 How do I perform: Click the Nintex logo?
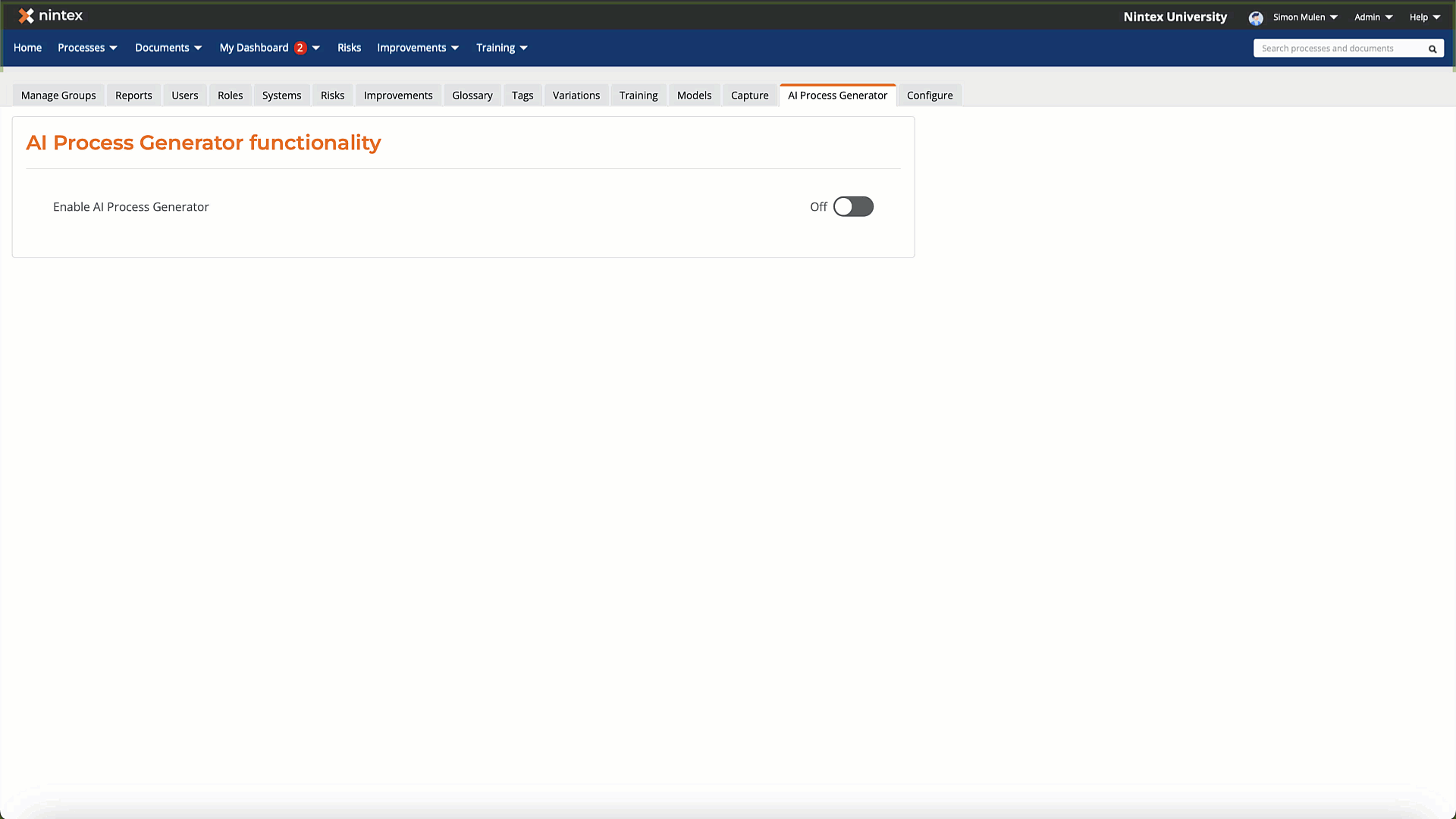[50, 16]
